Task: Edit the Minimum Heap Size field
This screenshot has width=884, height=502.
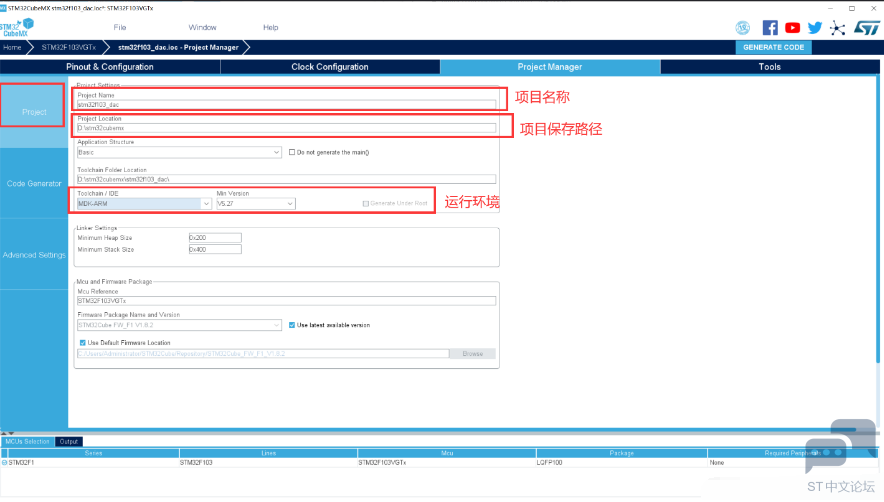Action: pos(215,237)
